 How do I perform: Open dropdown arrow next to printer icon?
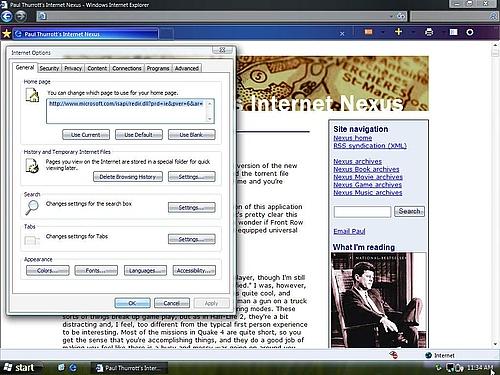tap(443, 32)
